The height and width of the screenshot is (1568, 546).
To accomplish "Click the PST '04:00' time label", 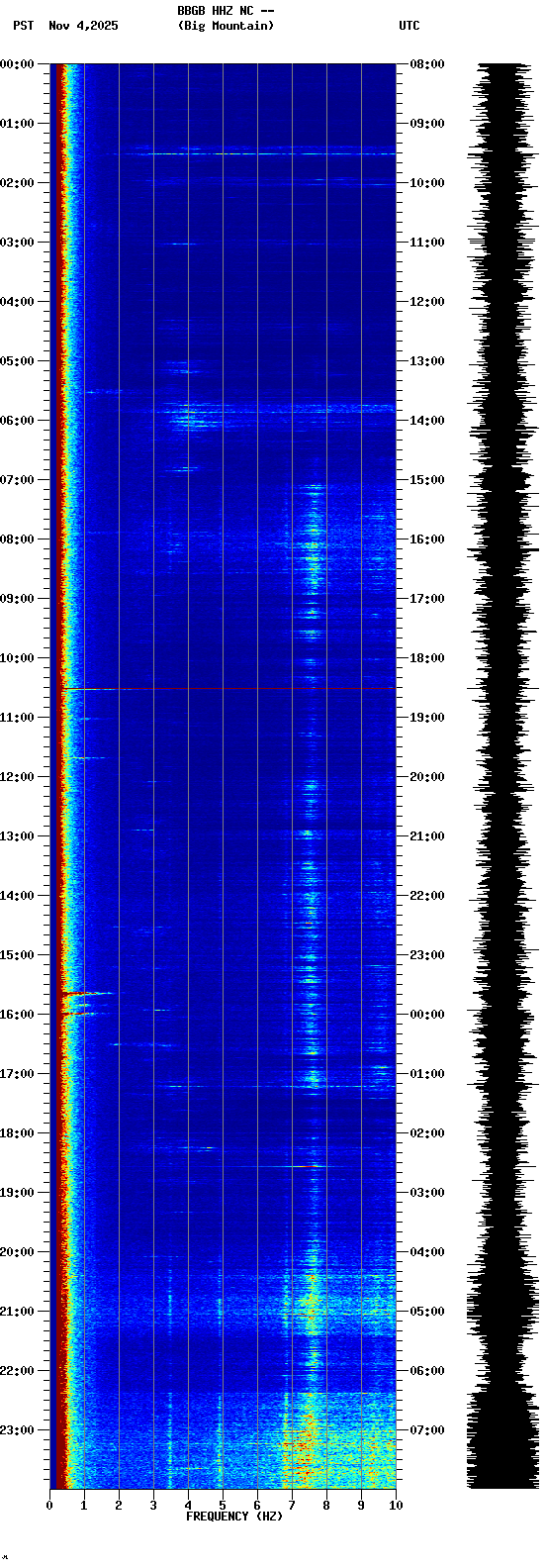I will click(18, 302).
